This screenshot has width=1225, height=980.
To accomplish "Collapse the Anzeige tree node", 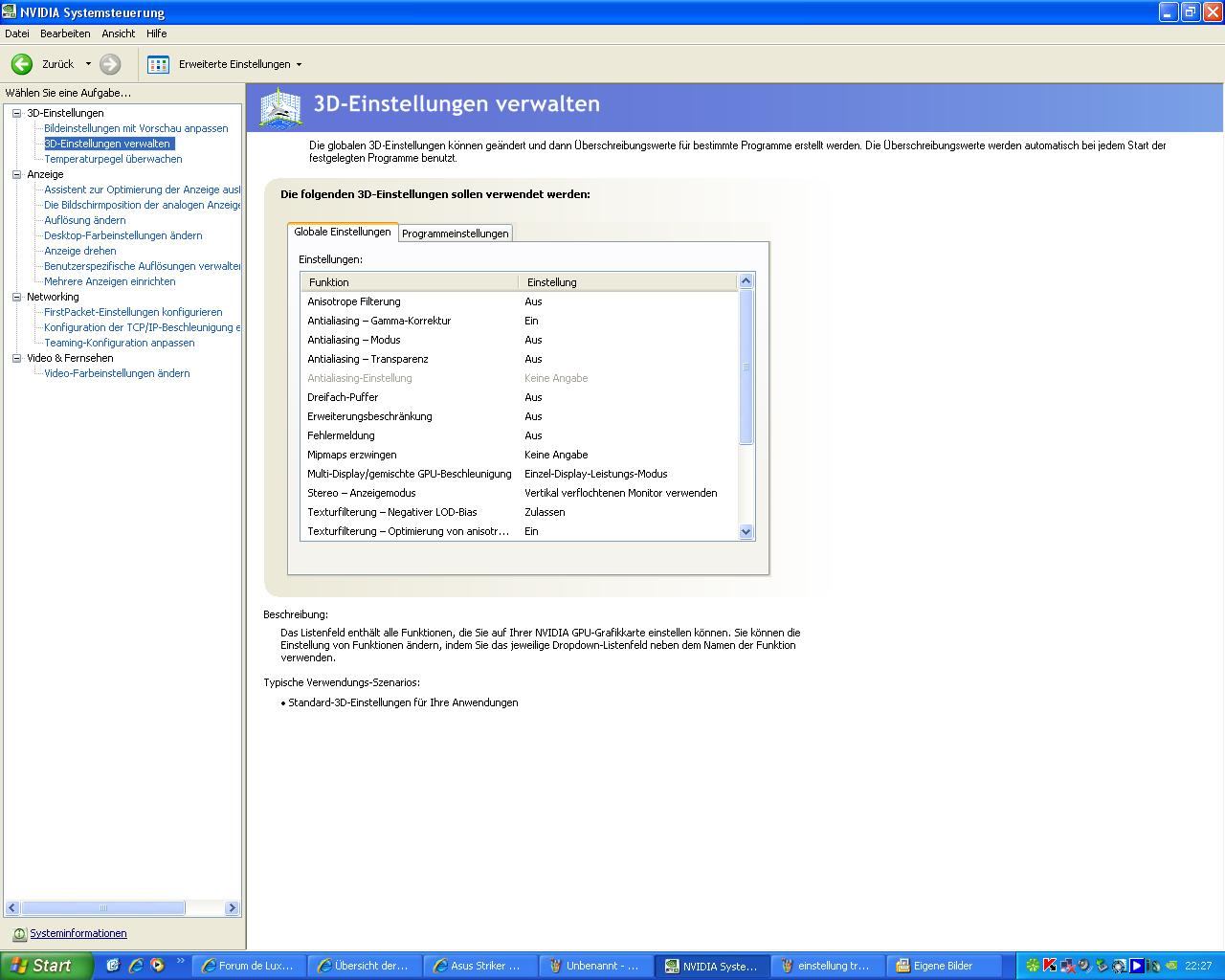I will click(16, 174).
